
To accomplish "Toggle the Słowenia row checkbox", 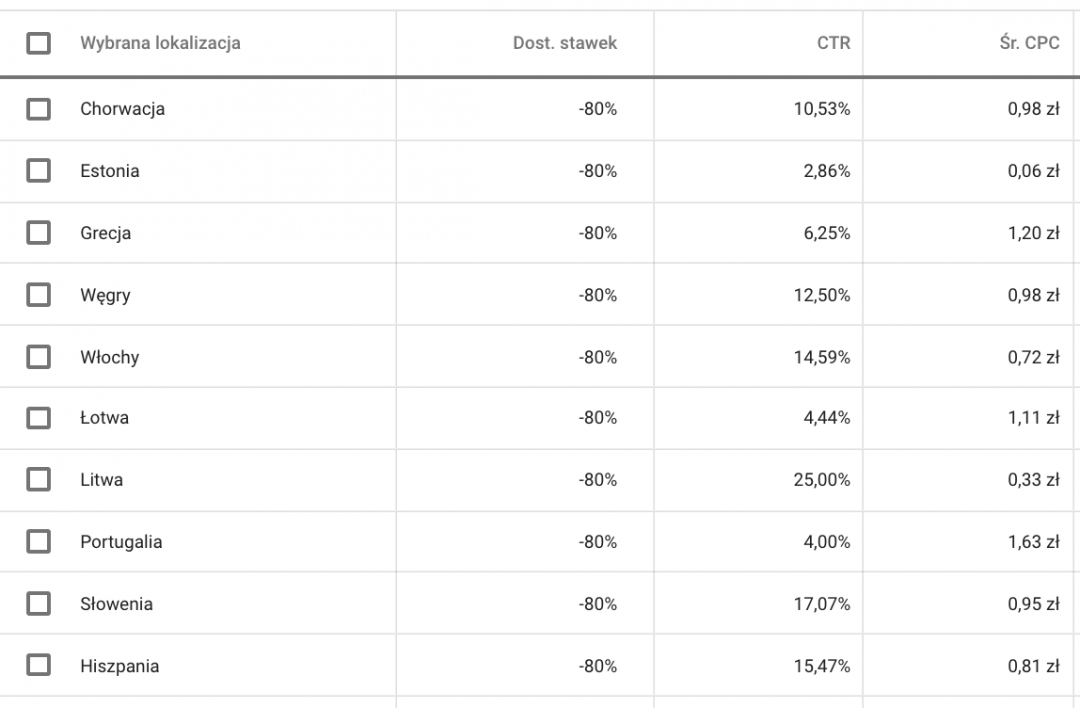I will point(38,604).
